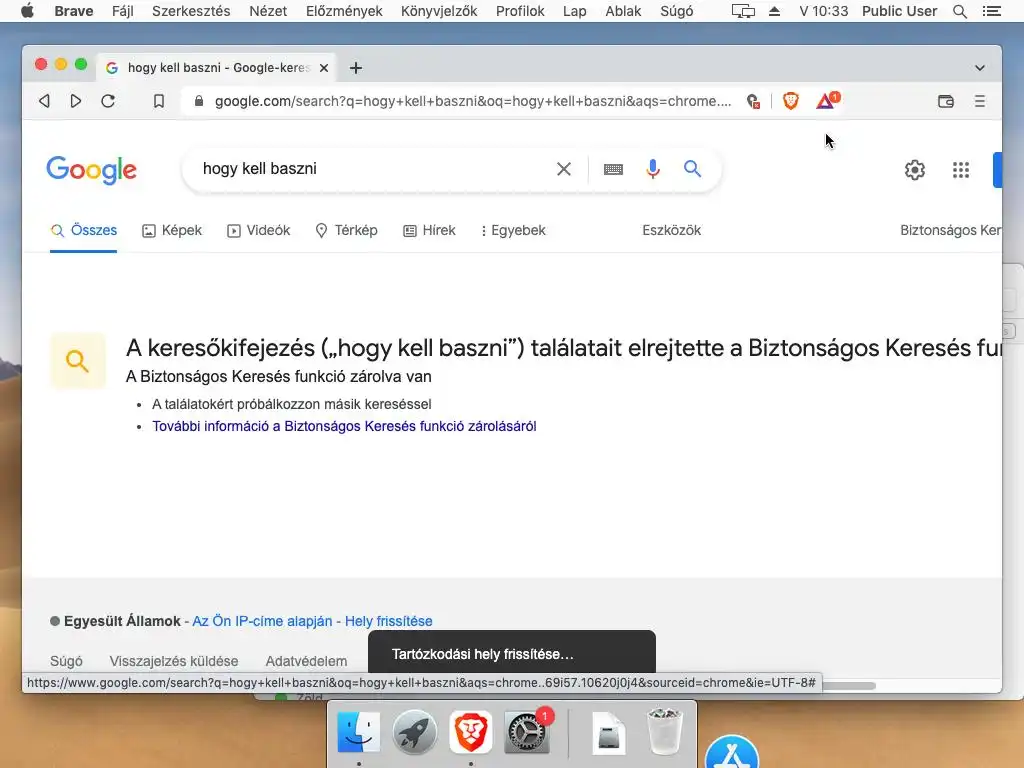
Task: Go to the Google logo homepage
Action: point(91,170)
